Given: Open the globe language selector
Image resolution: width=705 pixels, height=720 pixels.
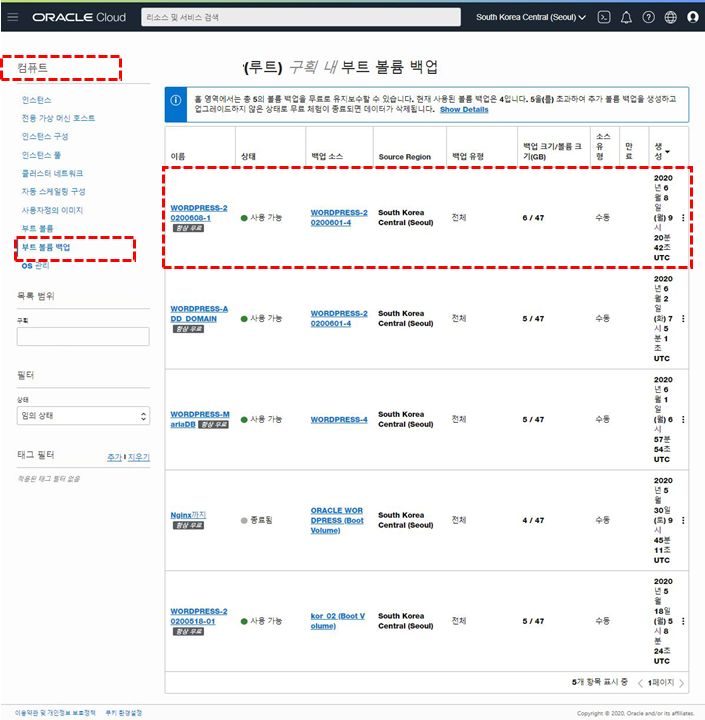Looking at the screenshot, I should pyautogui.click(x=671, y=17).
